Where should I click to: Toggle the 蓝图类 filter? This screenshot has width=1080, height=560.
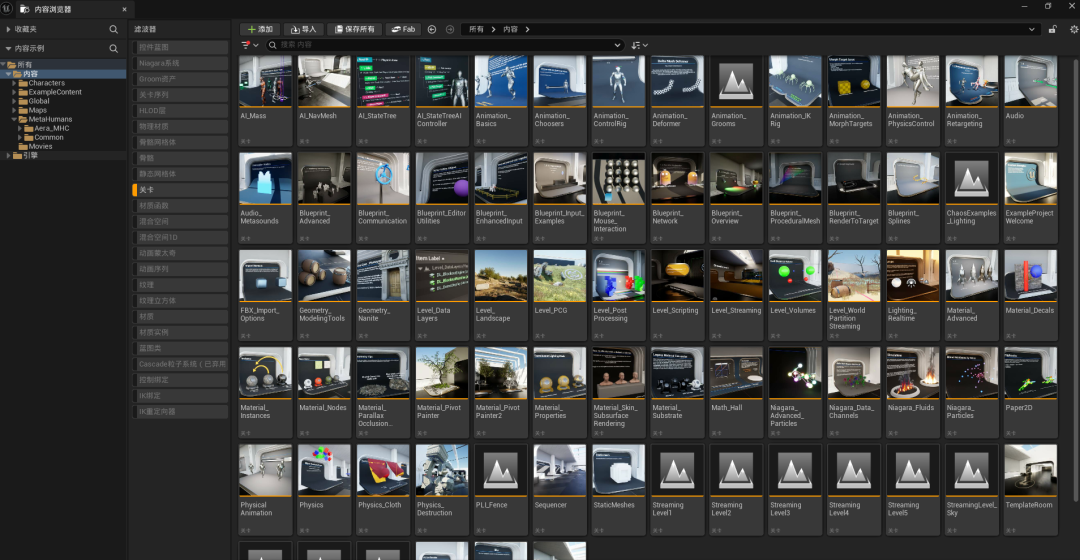pos(180,349)
